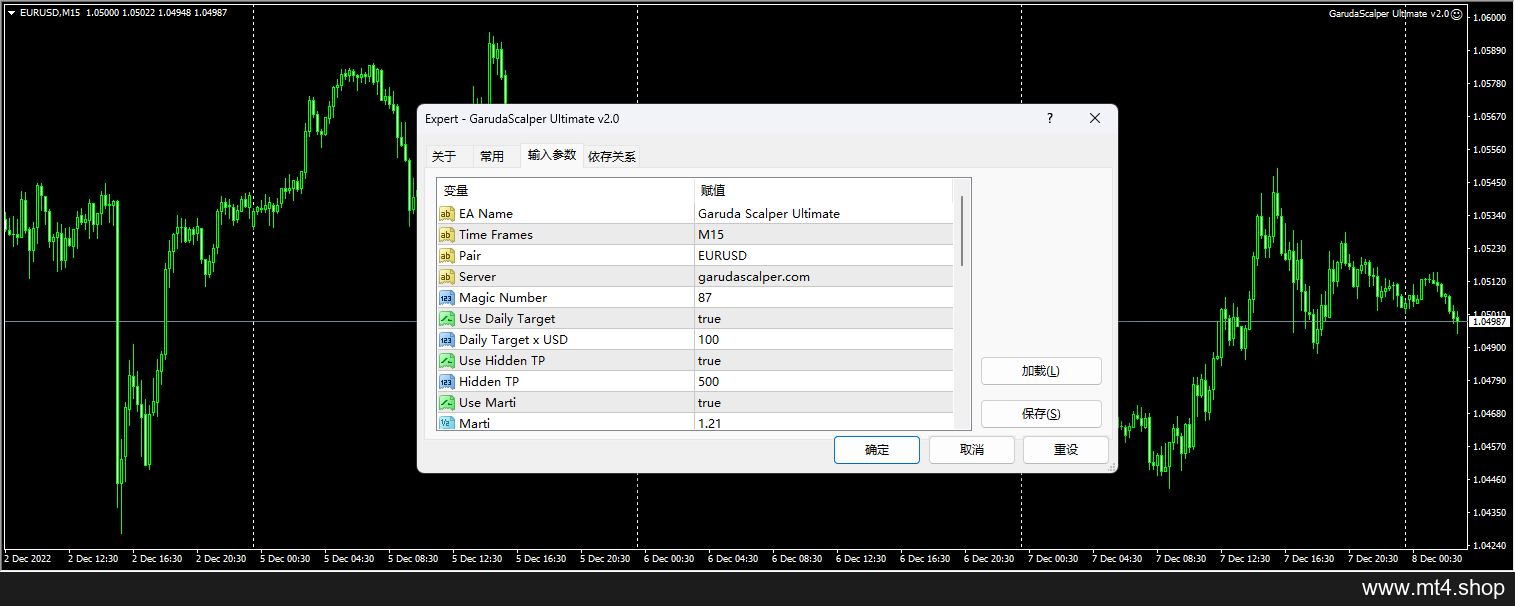Cancel with the 取消 button
This screenshot has height=606, width=1515.
(x=972, y=450)
